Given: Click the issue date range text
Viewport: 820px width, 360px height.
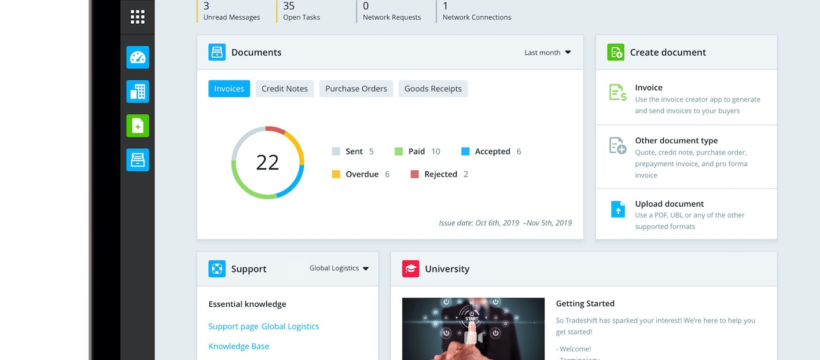Looking at the screenshot, I should (x=505, y=223).
